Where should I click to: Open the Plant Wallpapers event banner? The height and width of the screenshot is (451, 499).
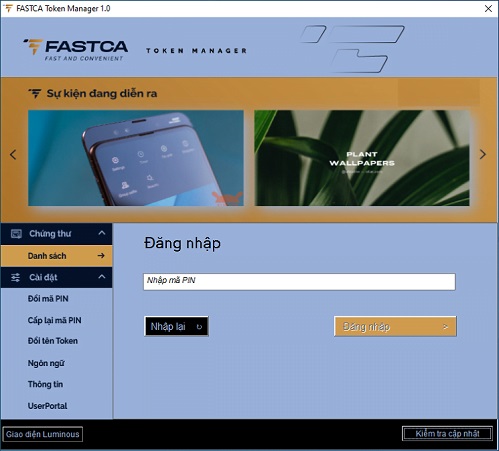362,158
